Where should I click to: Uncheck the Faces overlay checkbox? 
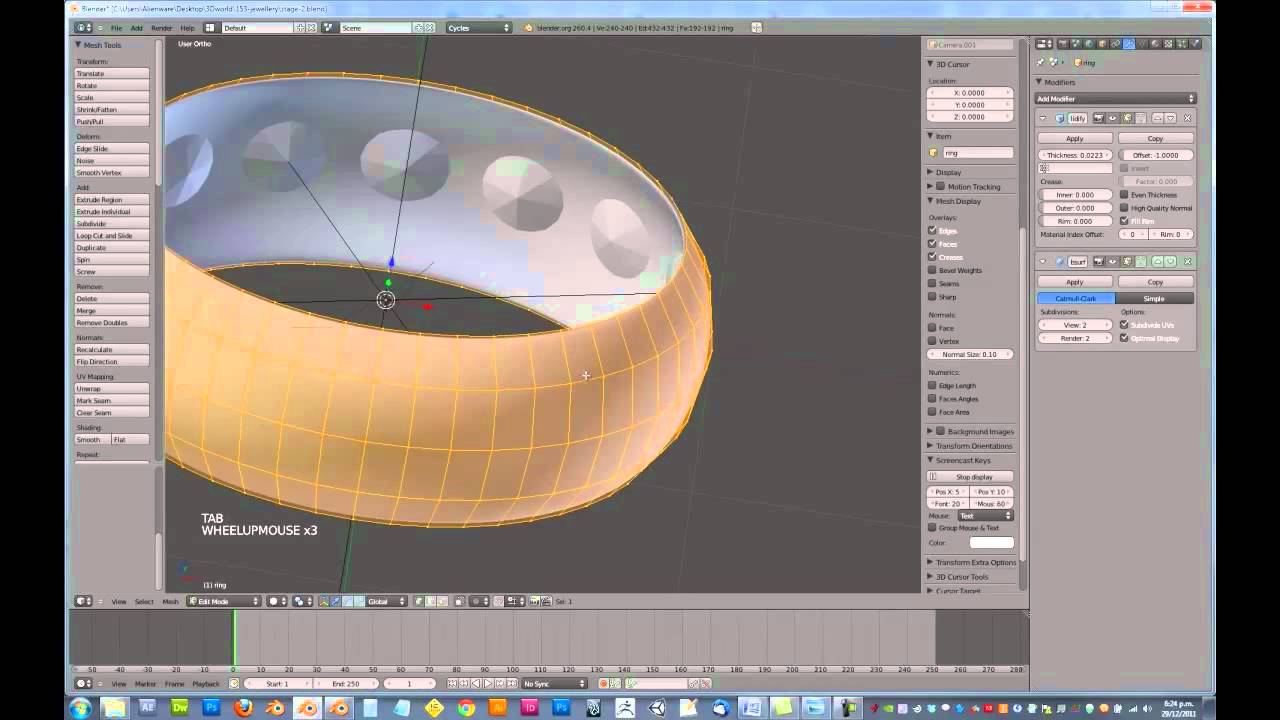(932, 244)
